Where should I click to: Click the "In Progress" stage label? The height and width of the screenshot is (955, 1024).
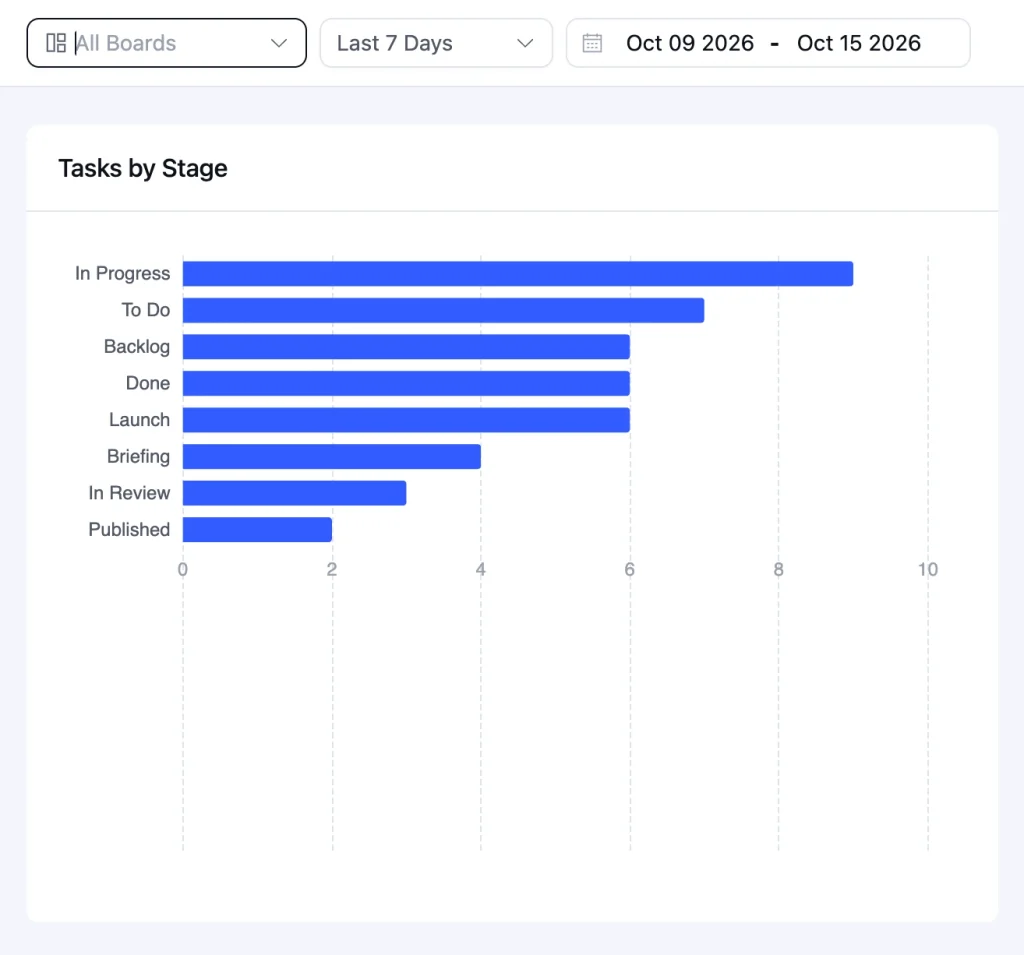click(122, 273)
